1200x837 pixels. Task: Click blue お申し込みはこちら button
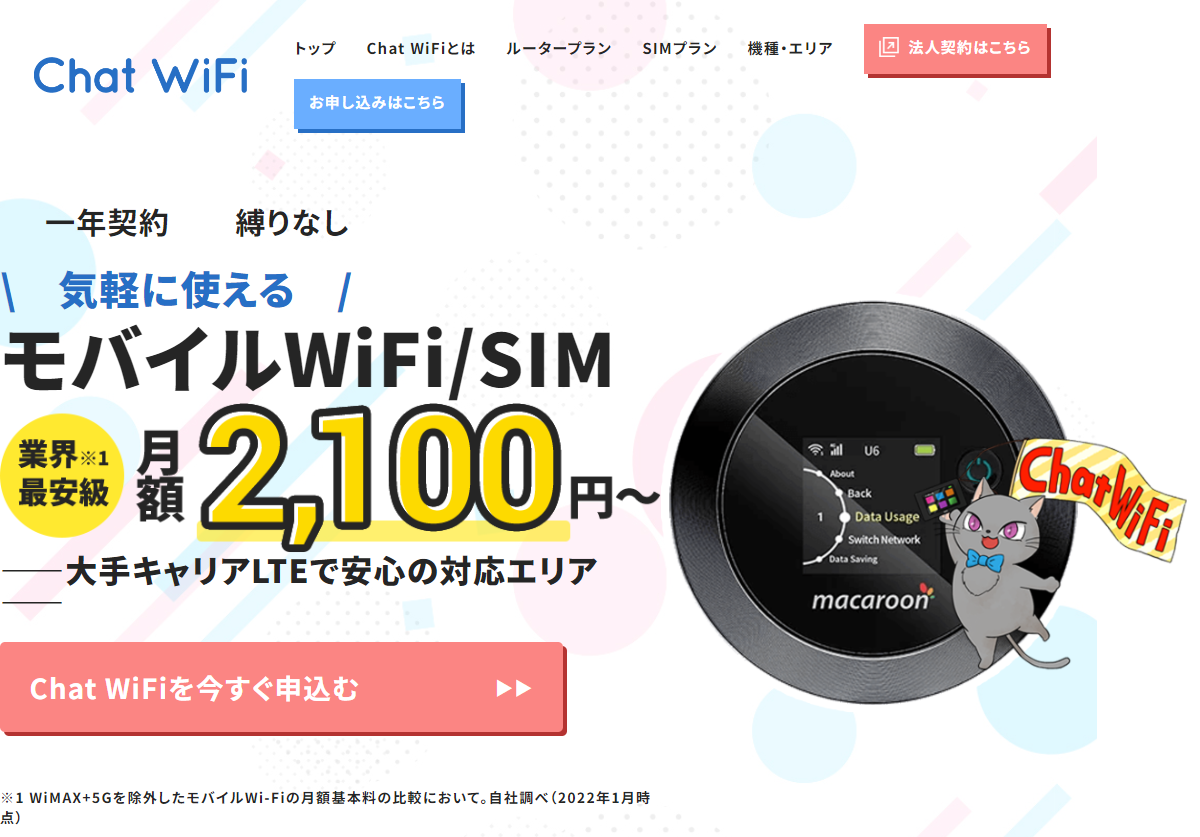click(377, 103)
